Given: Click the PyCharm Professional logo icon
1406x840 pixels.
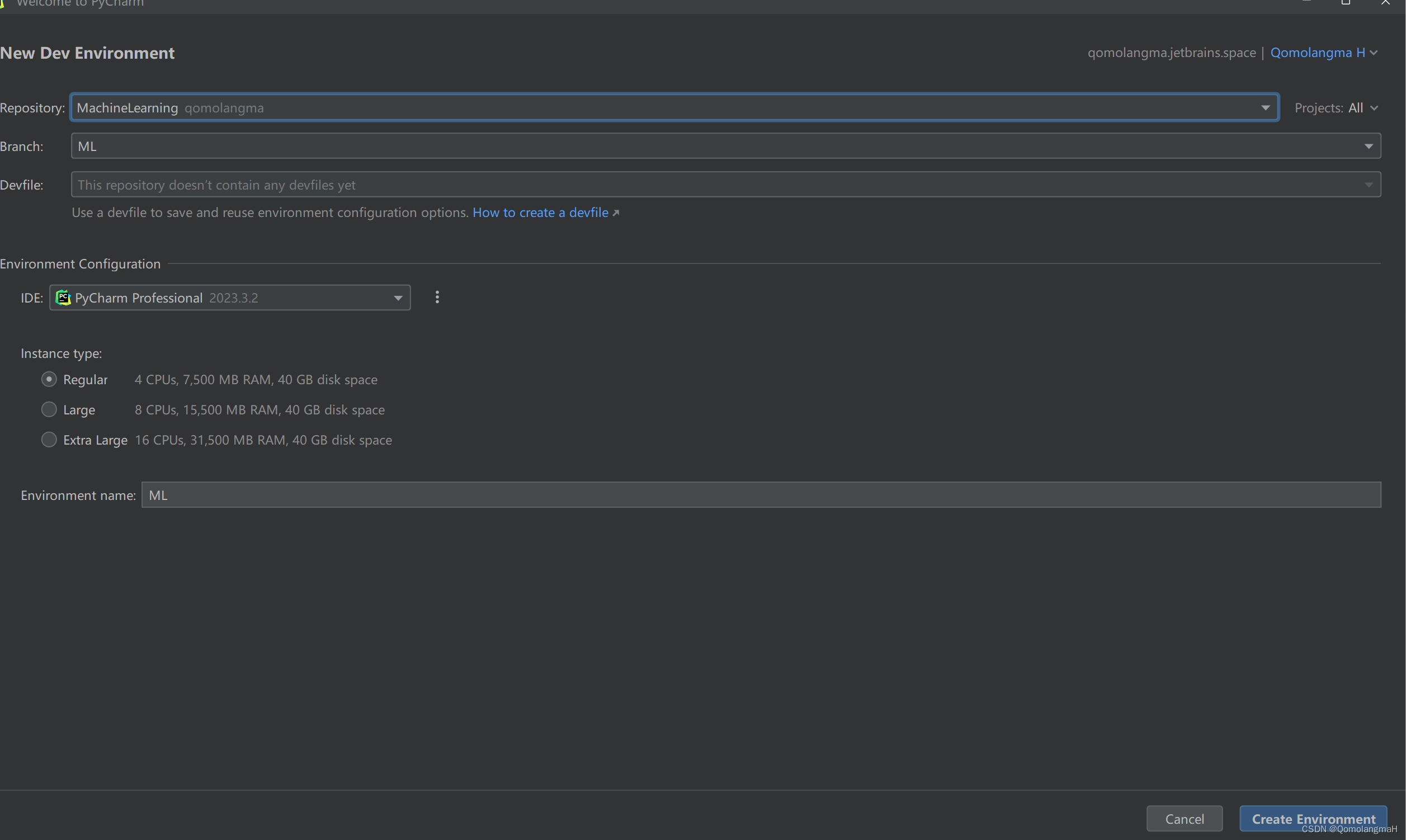Looking at the screenshot, I should coord(62,297).
